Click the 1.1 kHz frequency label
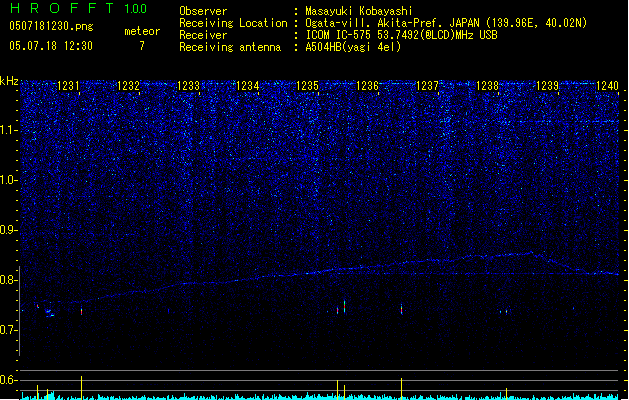 click(x=8, y=130)
